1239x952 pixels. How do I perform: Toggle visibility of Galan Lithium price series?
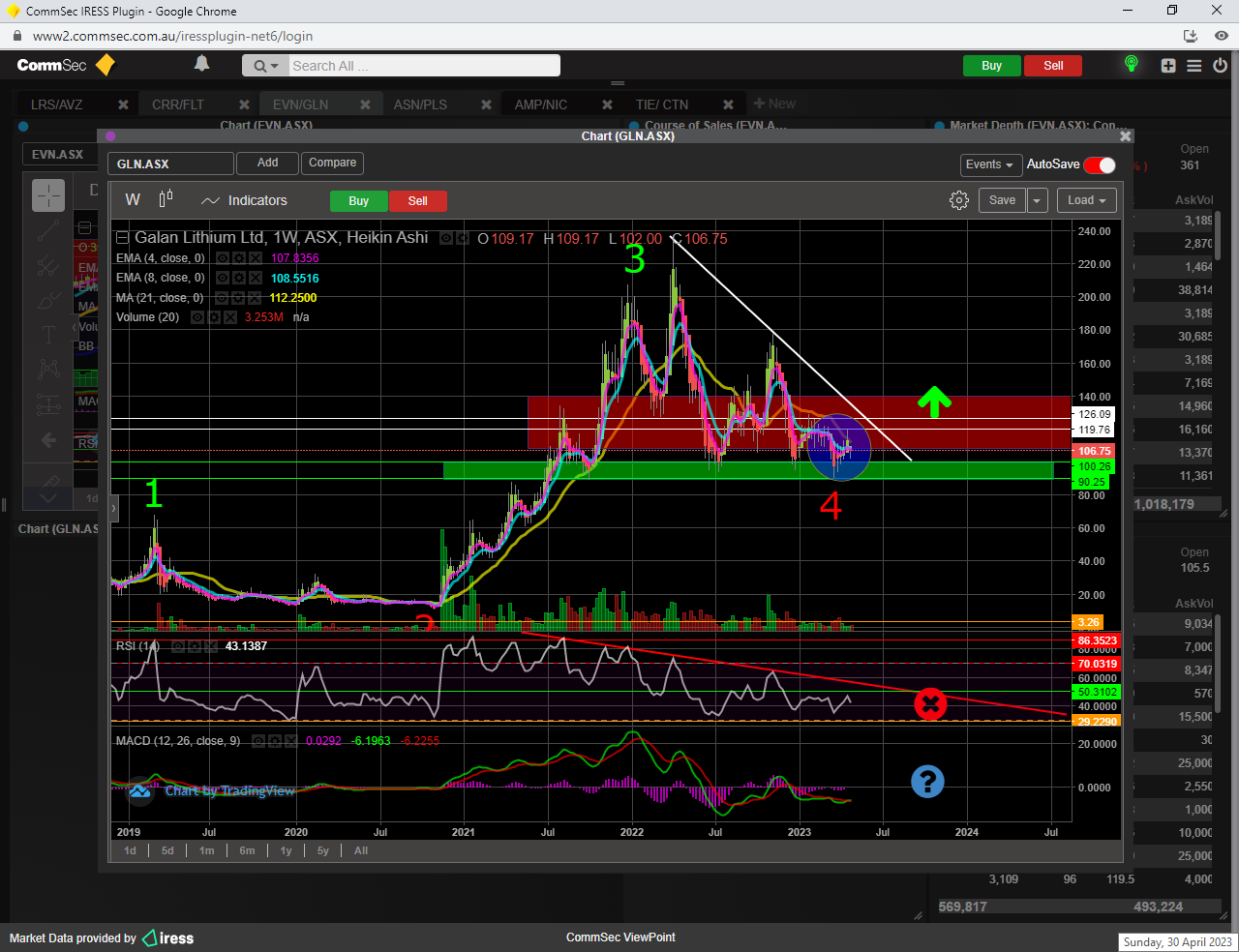pos(446,238)
